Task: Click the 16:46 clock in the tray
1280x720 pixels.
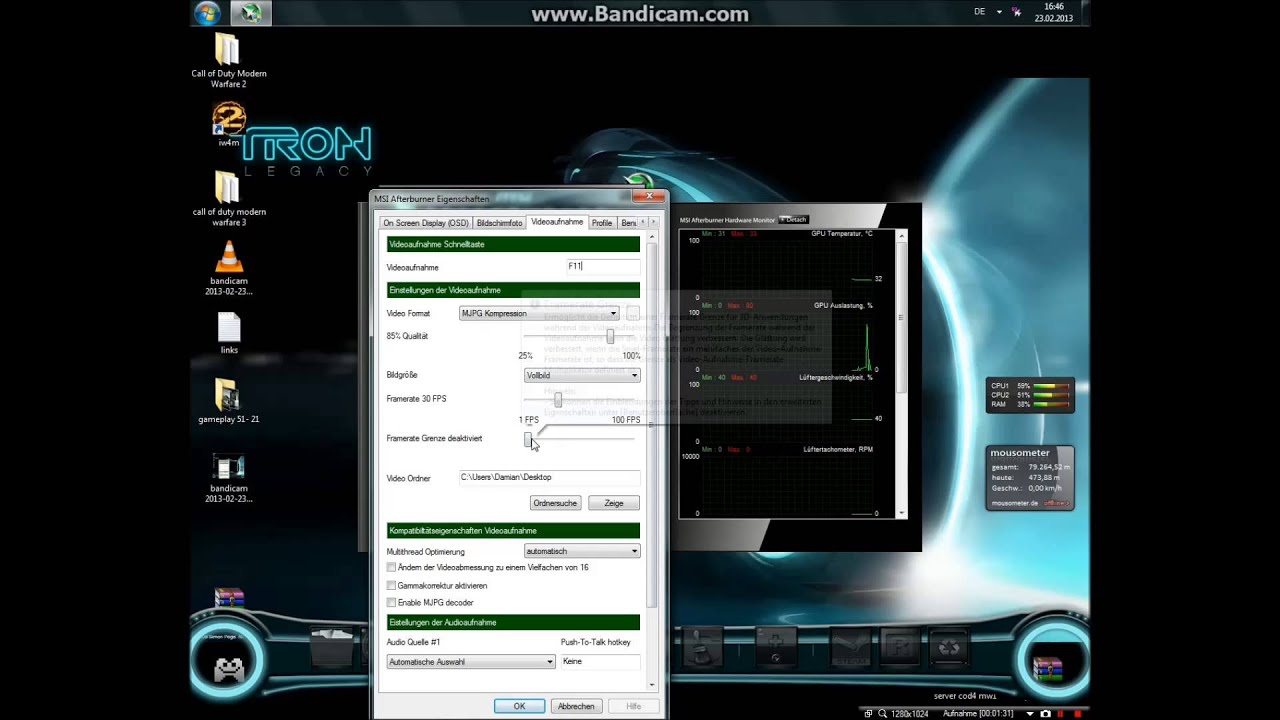Action: (x=1054, y=6)
